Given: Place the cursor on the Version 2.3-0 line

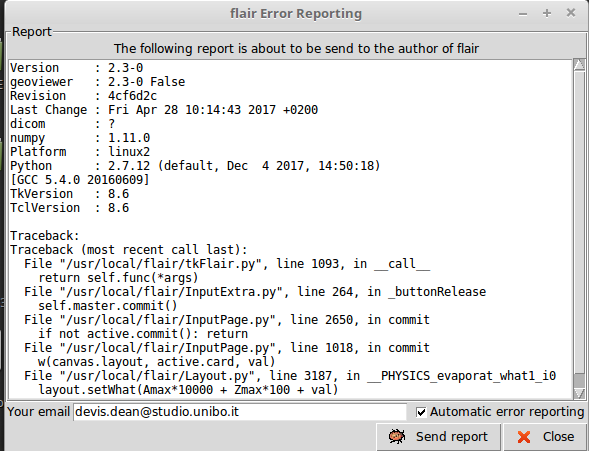Looking at the screenshot, I should (77, 68).
